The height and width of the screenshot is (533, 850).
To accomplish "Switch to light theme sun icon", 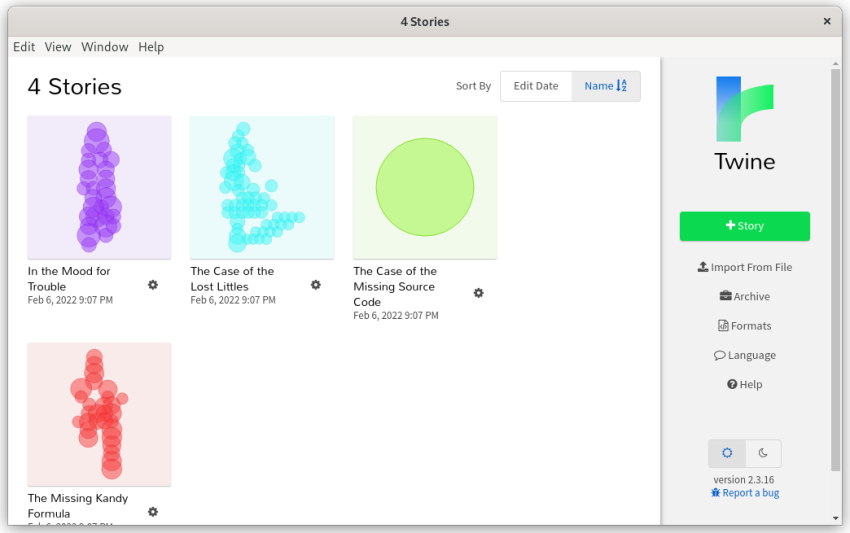I will [727, 453].
